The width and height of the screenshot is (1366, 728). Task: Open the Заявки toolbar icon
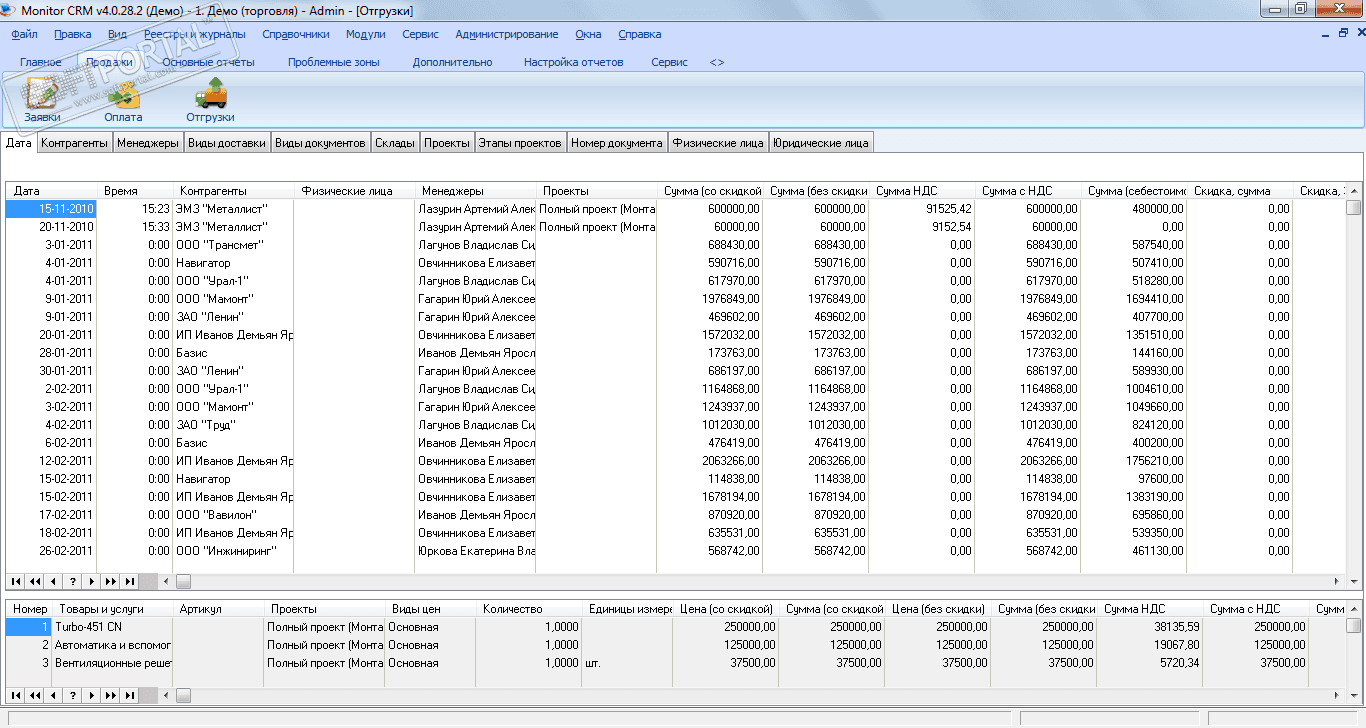click(42, 101)
